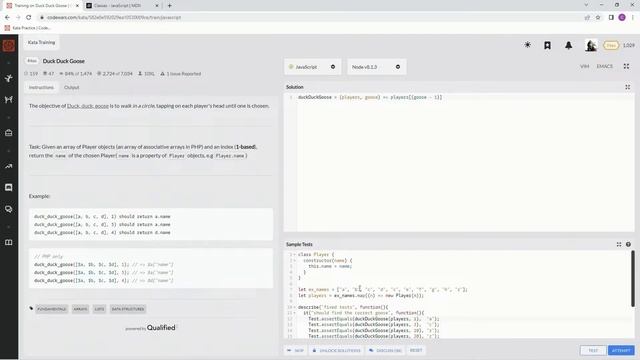Click the tag icon before FUNDAMENTALS

point(31,309)
